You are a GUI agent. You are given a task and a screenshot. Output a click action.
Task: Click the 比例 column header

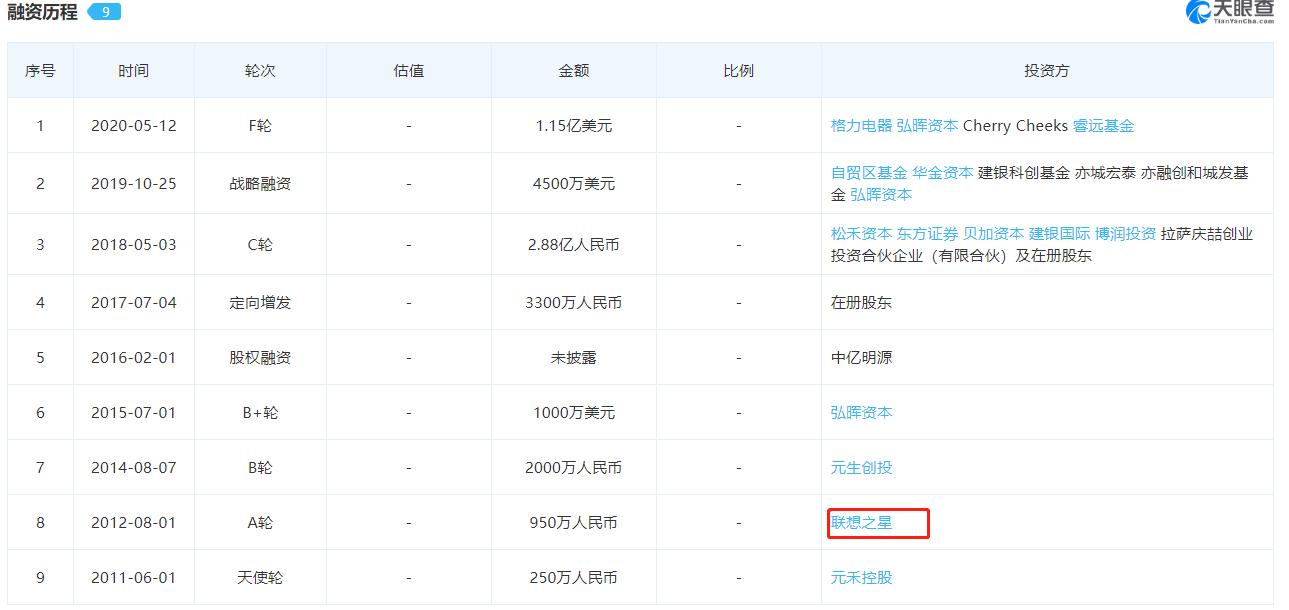(738, 71)
